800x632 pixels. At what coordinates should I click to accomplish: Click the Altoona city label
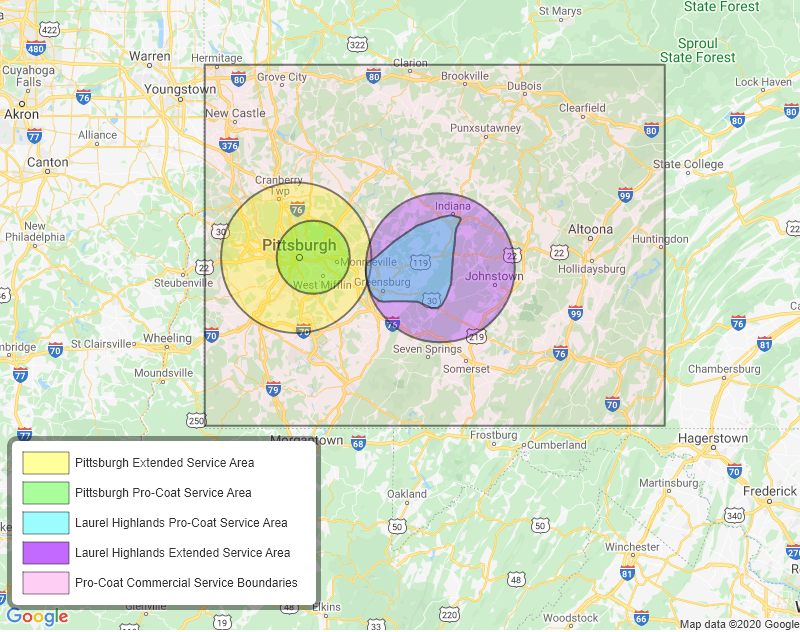[x=590, y=230]
